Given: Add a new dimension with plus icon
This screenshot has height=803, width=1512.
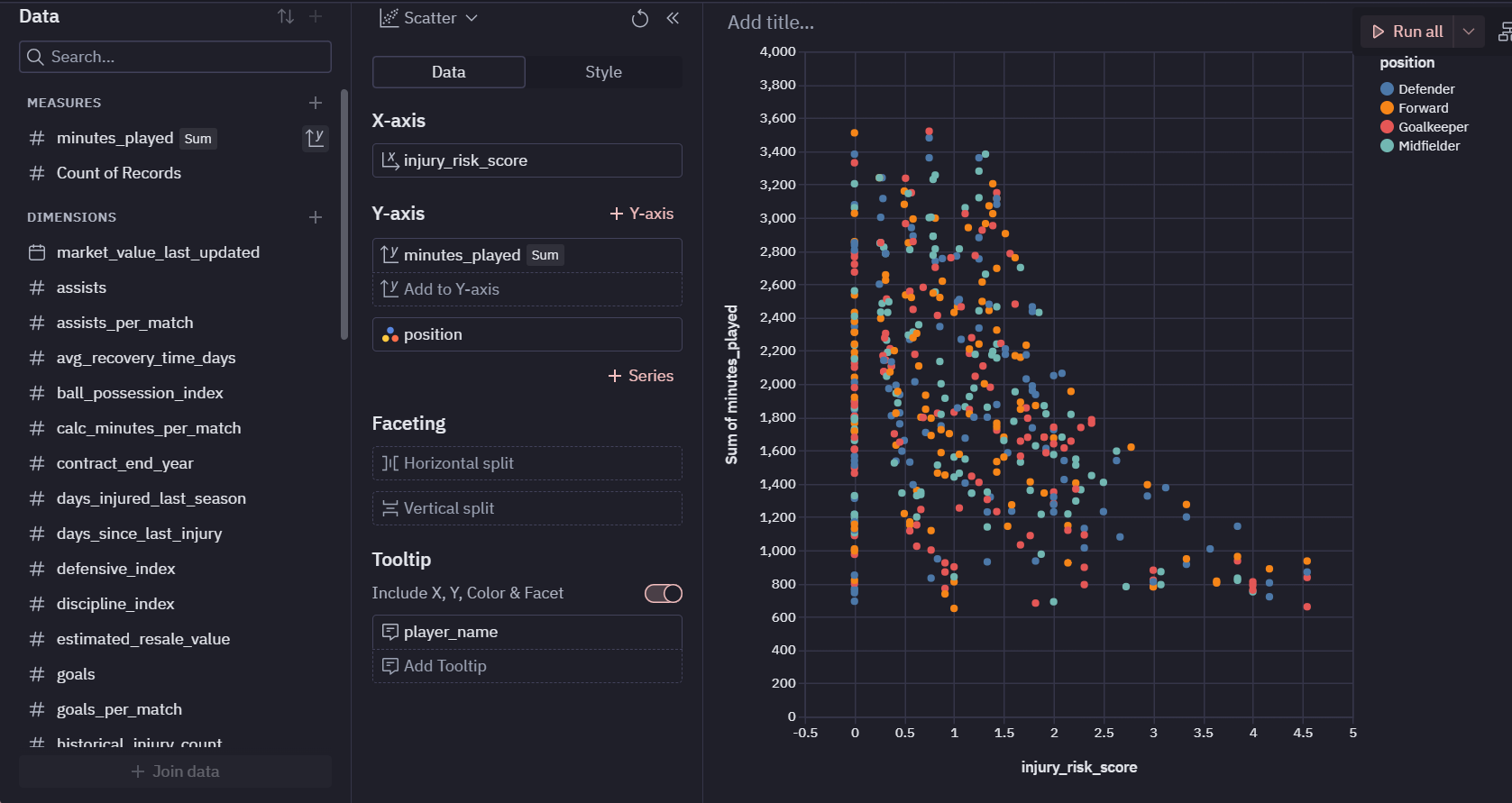Looking at the screenshot, I should (316, 217).
